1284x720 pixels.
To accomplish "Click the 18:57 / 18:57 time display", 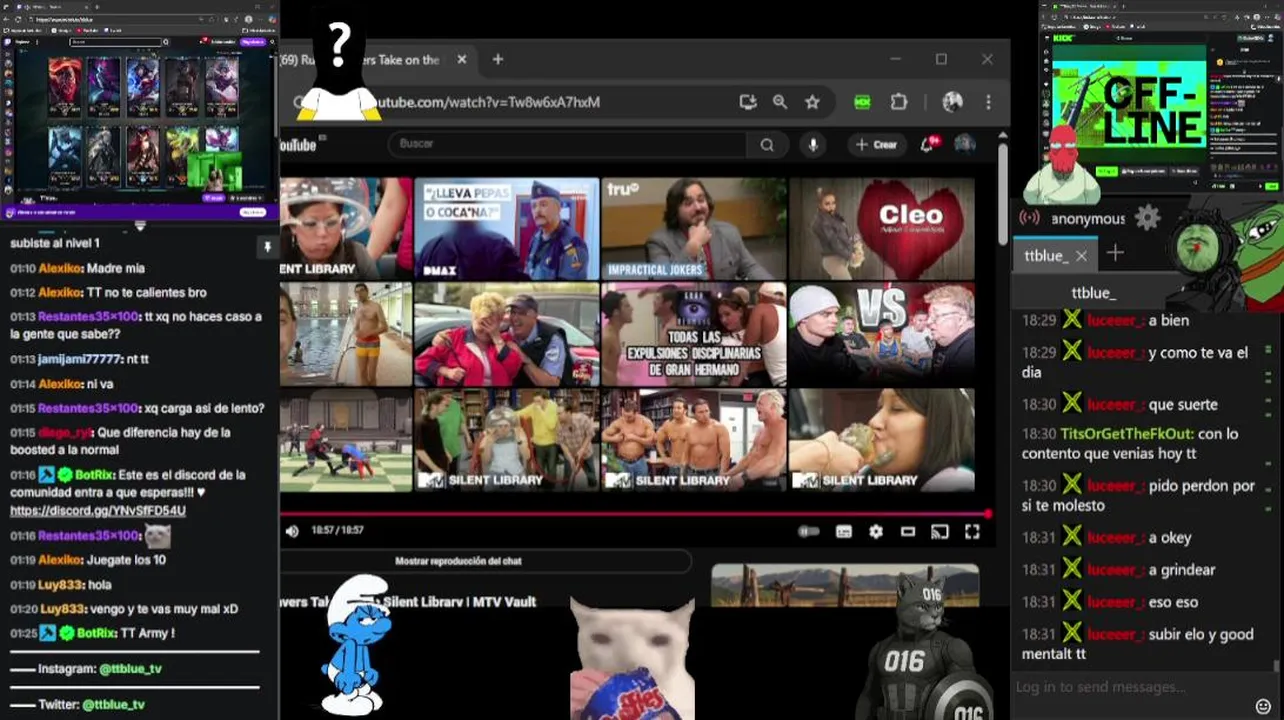I will pyautogui.click(x=337, y=531).
